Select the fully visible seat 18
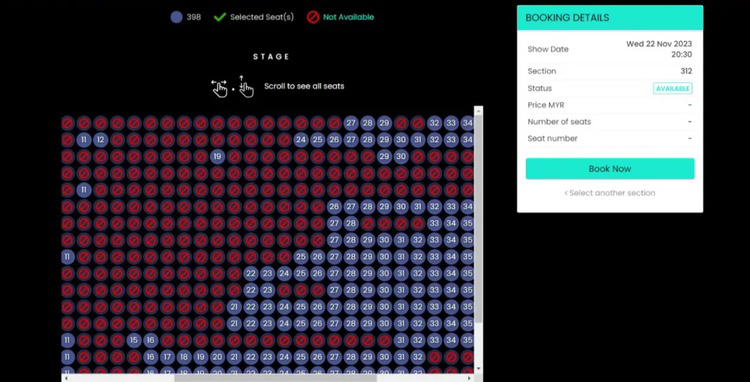Screen dimensions: 750x382 click(x=184, y=357)
